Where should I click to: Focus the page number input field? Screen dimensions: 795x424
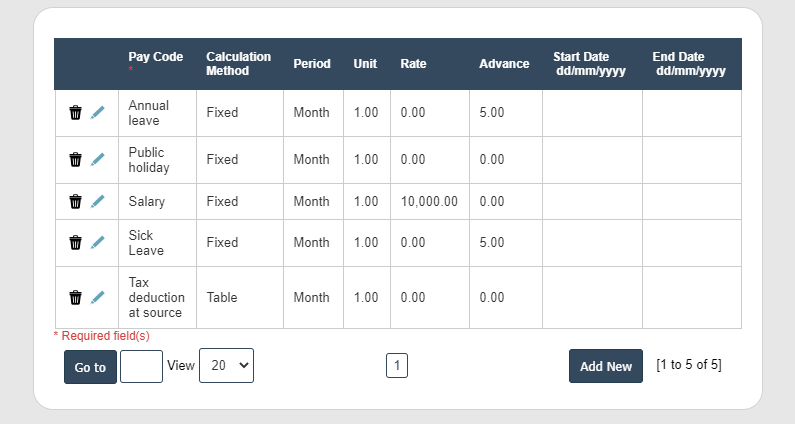click(x=141, y=366)
